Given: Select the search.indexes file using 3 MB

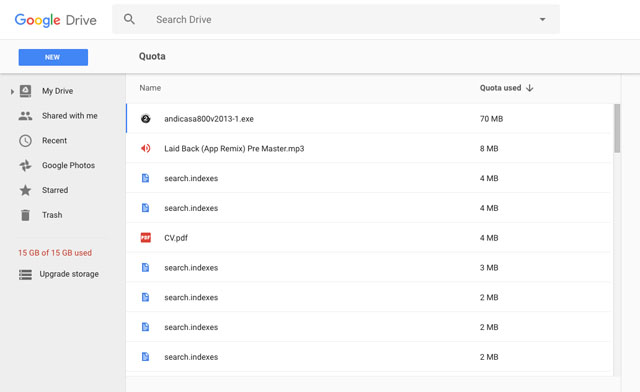Looking at the screenshot, I should 191,268.
